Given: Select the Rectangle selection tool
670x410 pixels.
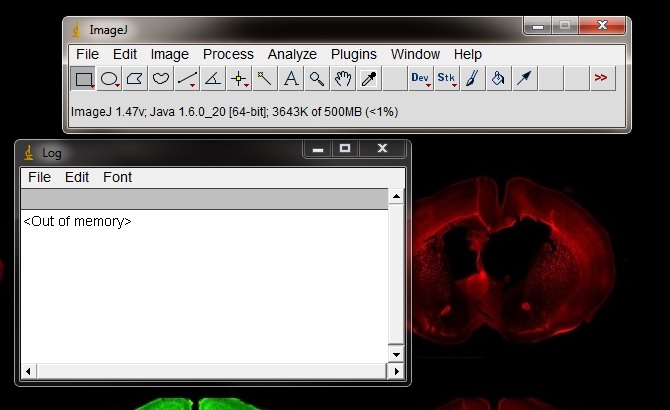Looking at the screenshot, I should point(85,79).
